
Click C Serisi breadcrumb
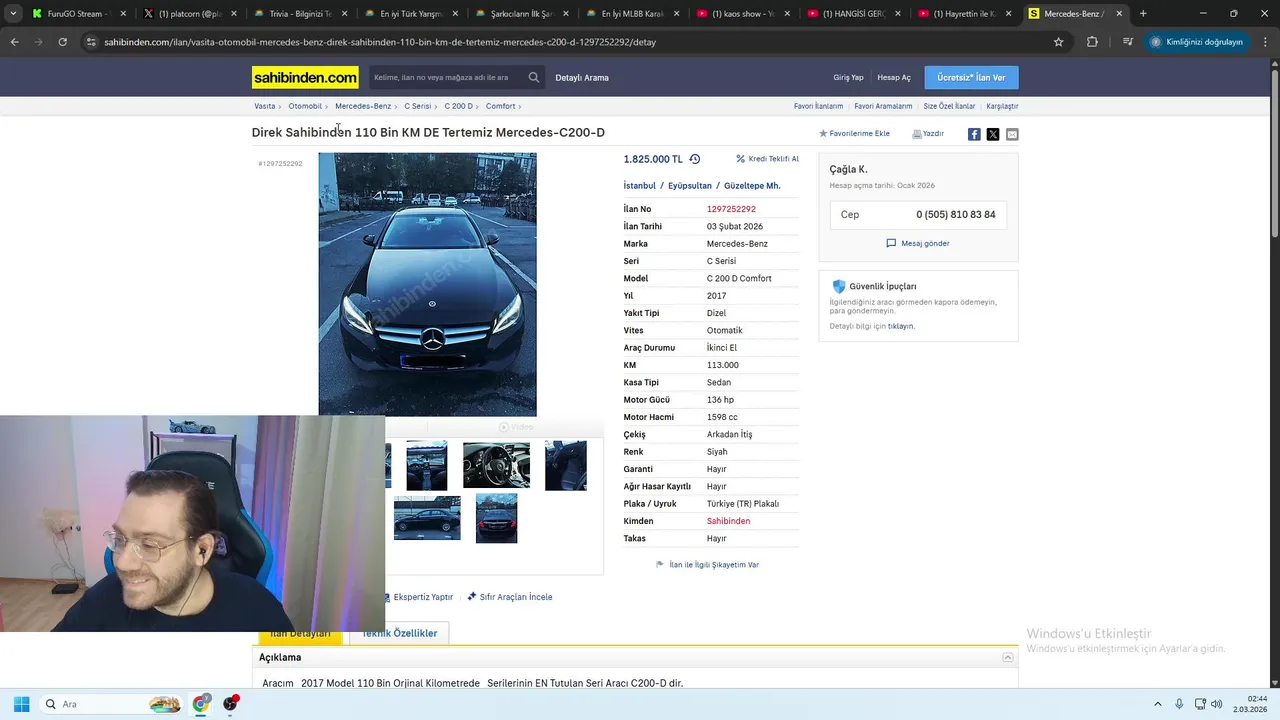417,106
